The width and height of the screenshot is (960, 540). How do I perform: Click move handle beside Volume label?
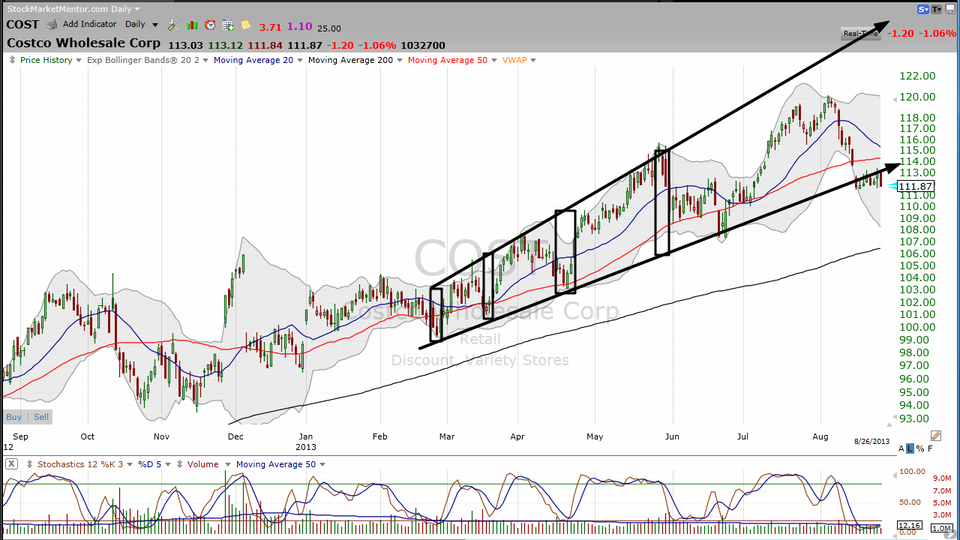tap(179, 464)
